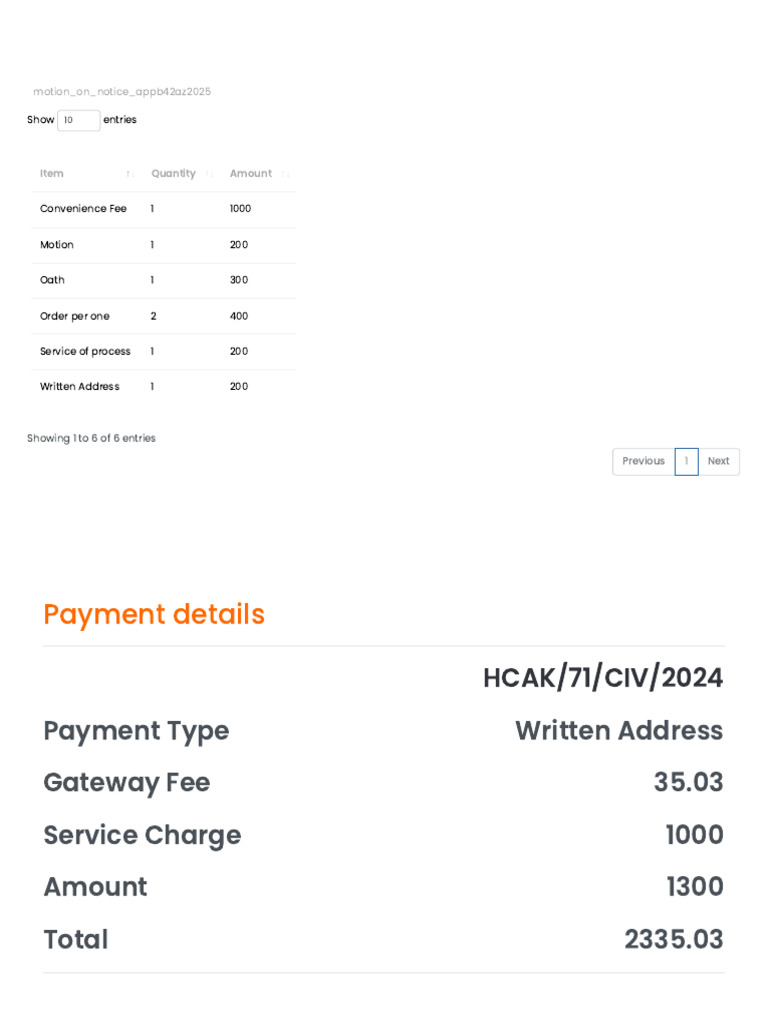768x1024 pixels.
Task: Select the Order per one row
Action: pos(75,316)
